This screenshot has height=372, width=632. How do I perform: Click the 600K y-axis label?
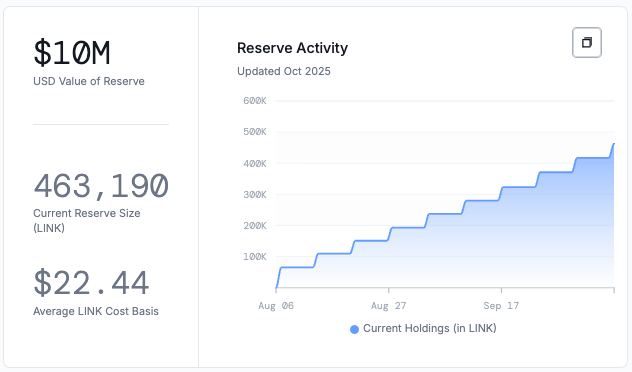pos(255,101)
